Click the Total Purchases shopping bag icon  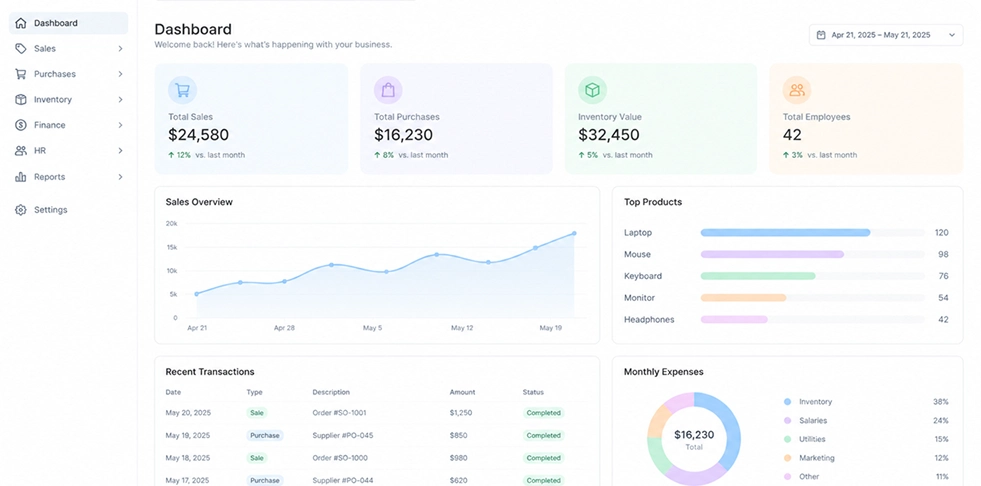point(388,90)
